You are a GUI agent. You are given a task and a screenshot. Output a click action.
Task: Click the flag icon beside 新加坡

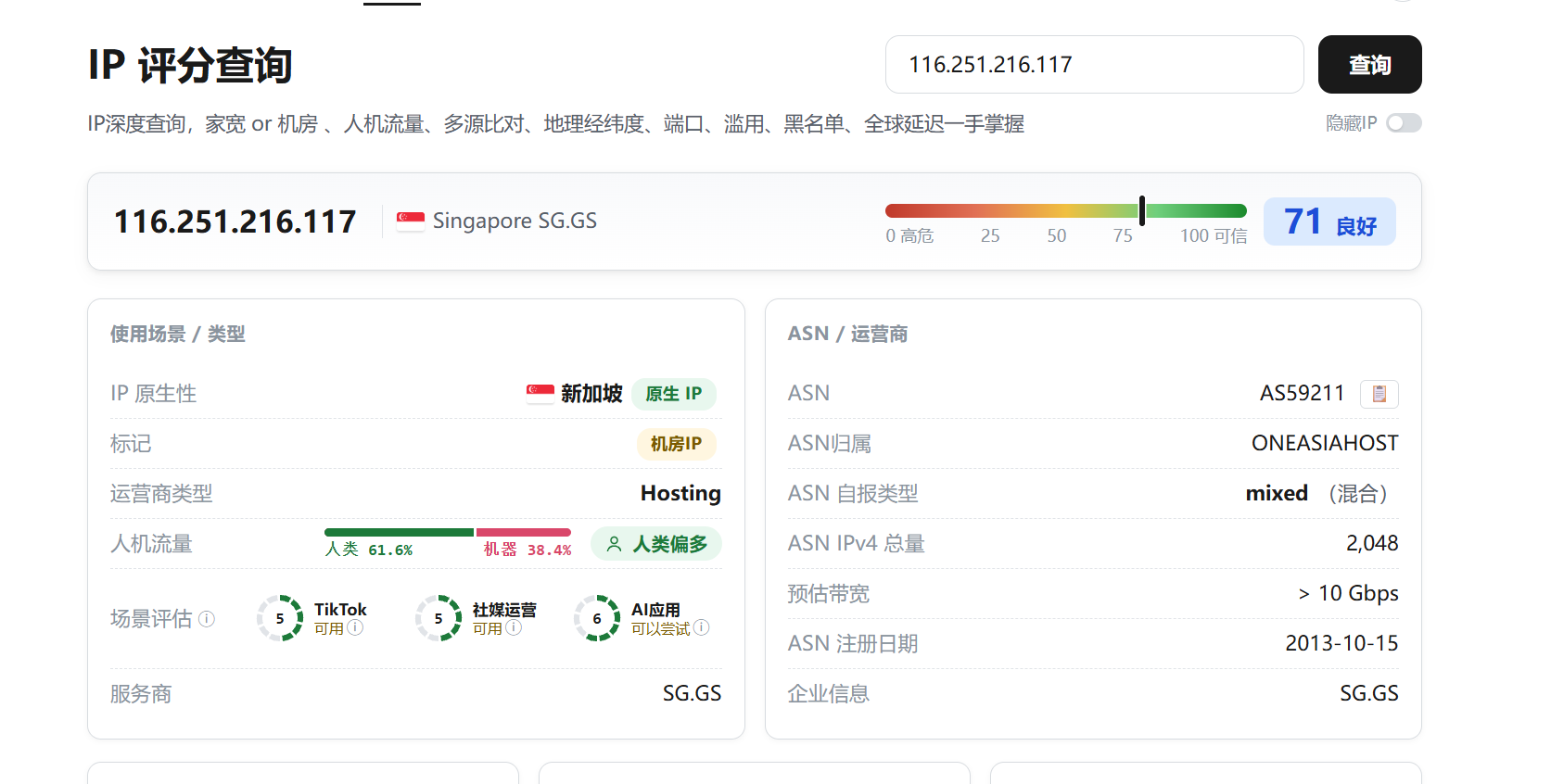pyautogui.click(x=540, y=393)
